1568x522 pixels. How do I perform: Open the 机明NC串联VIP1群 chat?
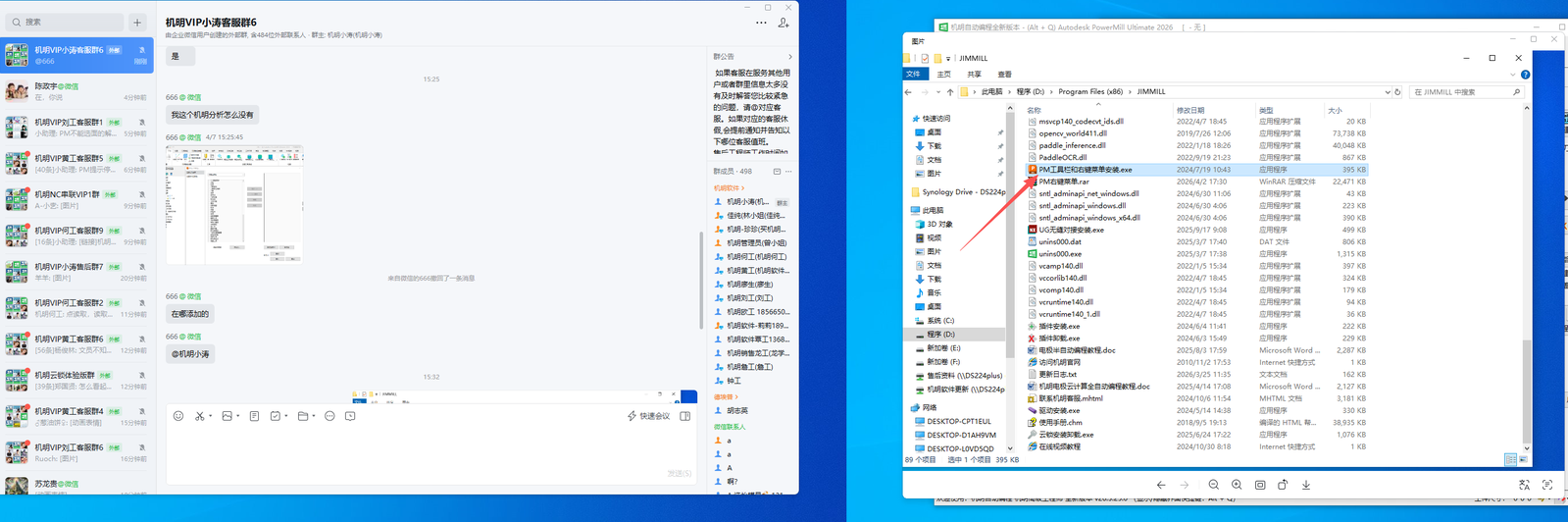click(x=77, y=200)
